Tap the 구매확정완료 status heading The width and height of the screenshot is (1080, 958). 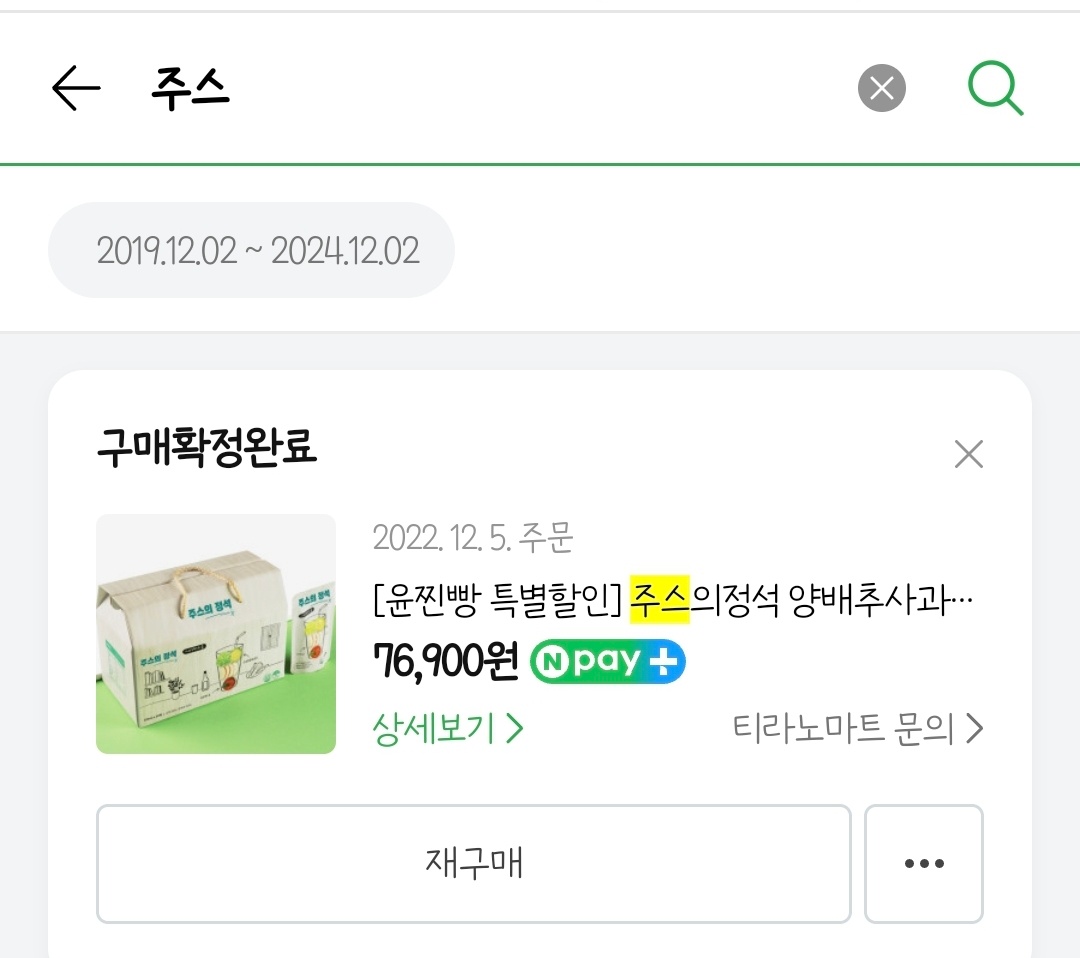pos(207,450)
